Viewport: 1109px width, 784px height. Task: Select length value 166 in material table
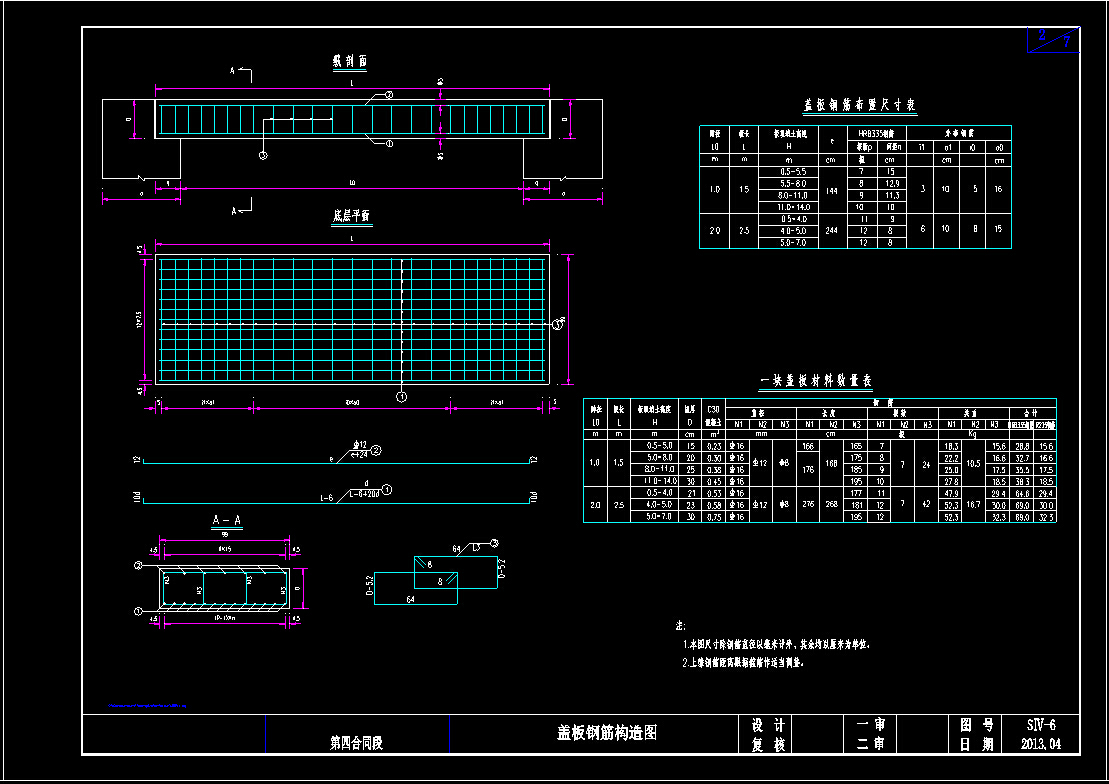click(808, 446)
